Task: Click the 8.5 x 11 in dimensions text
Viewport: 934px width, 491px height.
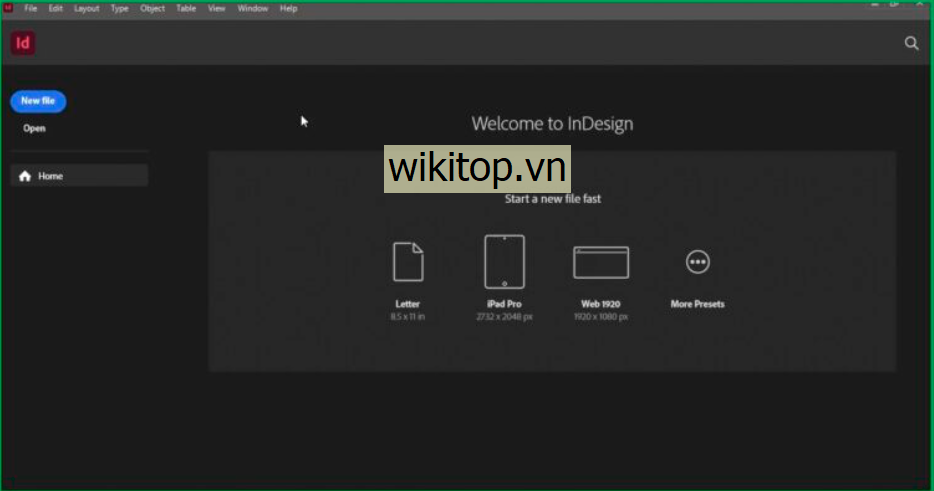Action: pos(407,316)
